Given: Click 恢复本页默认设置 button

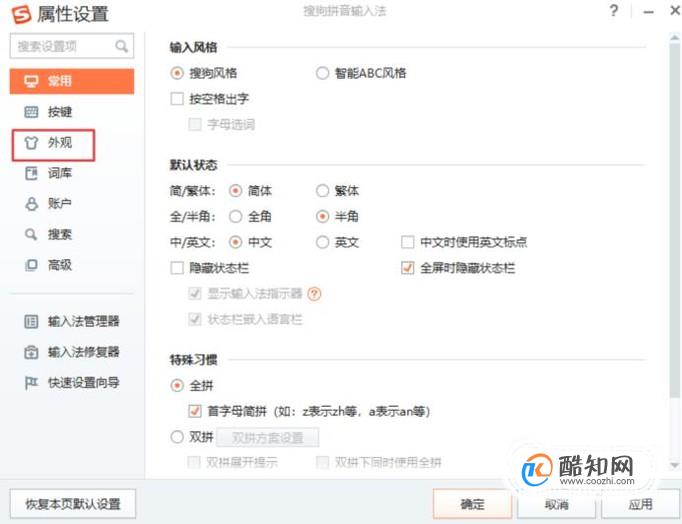Looking at the screenshot, I should point(73,504).
